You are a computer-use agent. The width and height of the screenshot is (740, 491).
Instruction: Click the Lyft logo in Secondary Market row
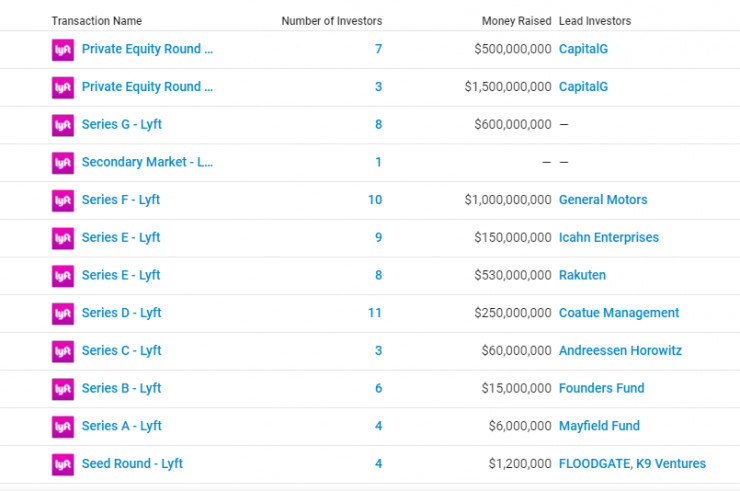pyautogui.click(x=63, y=162)
